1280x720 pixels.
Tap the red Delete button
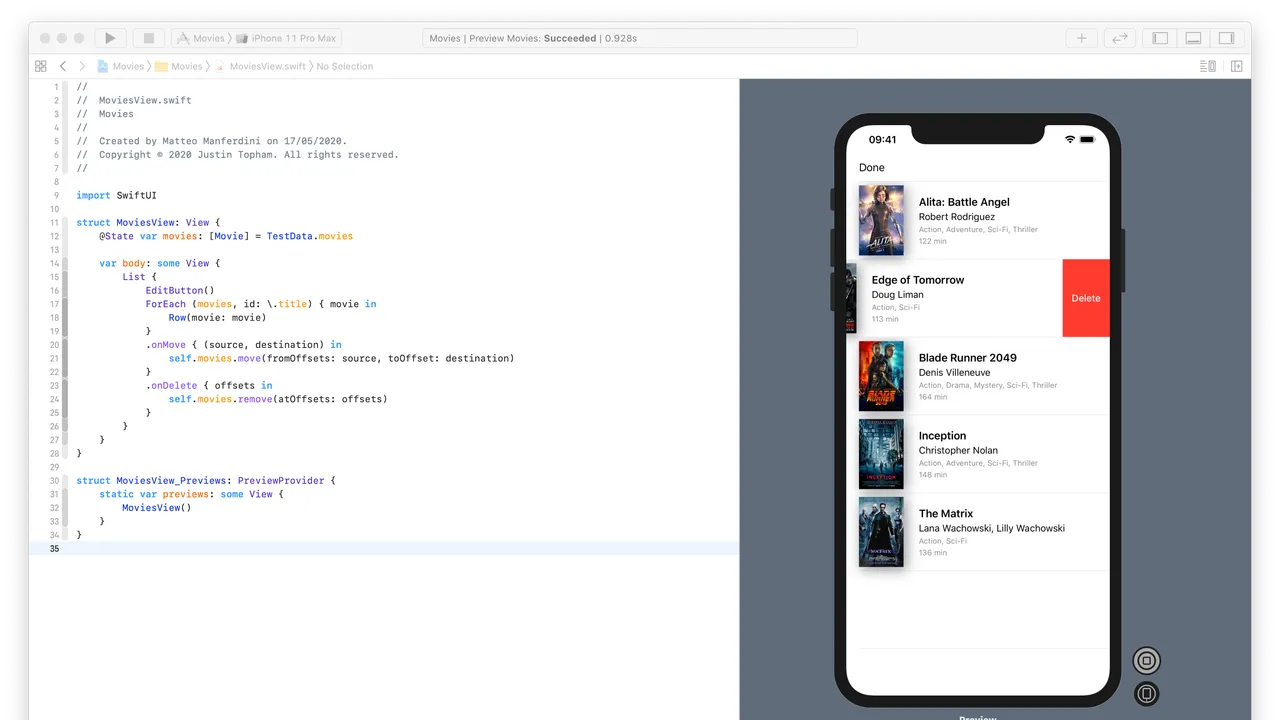(x=1086, y=298)
